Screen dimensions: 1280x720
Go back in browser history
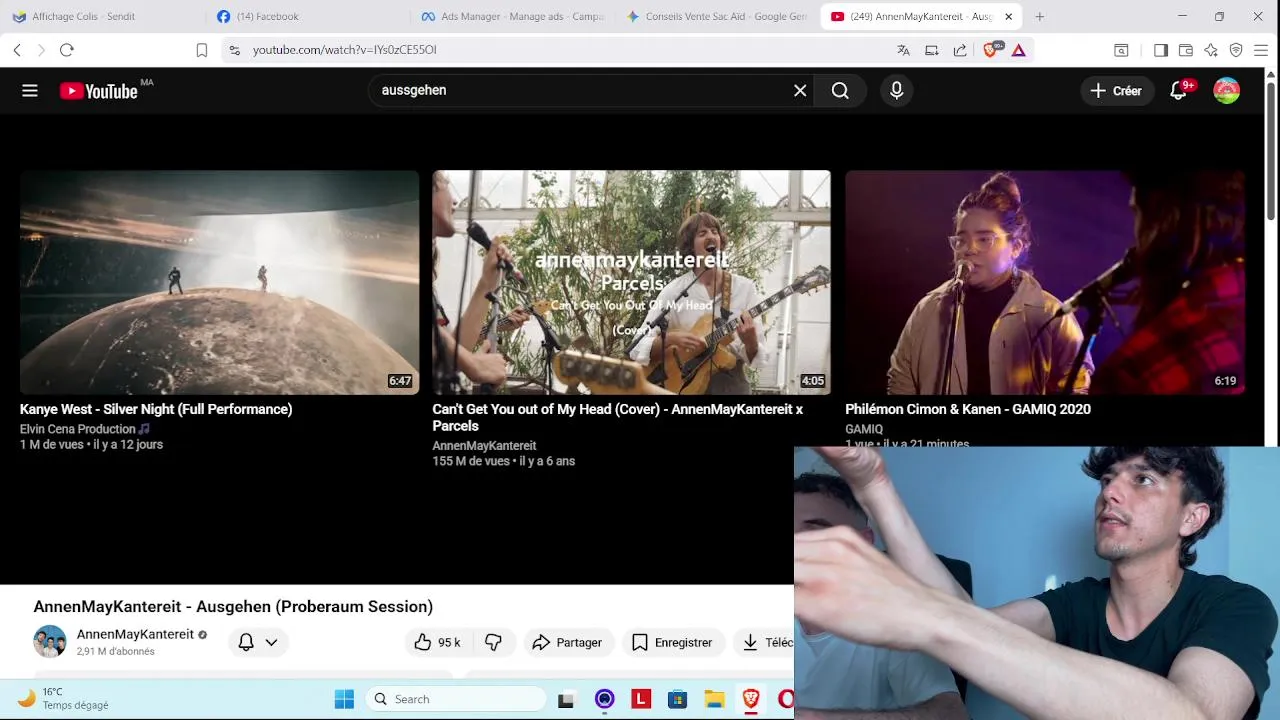click(18, 50)
